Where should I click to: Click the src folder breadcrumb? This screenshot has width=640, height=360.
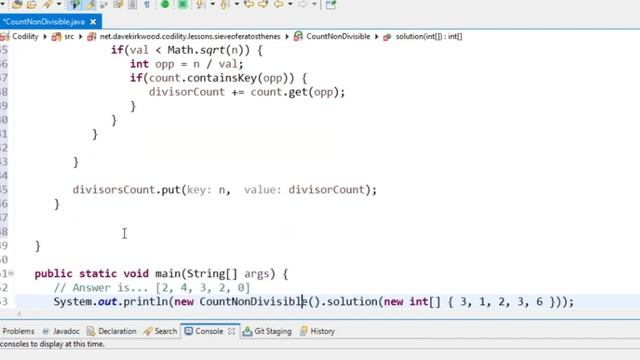click(x=69, y=36)
